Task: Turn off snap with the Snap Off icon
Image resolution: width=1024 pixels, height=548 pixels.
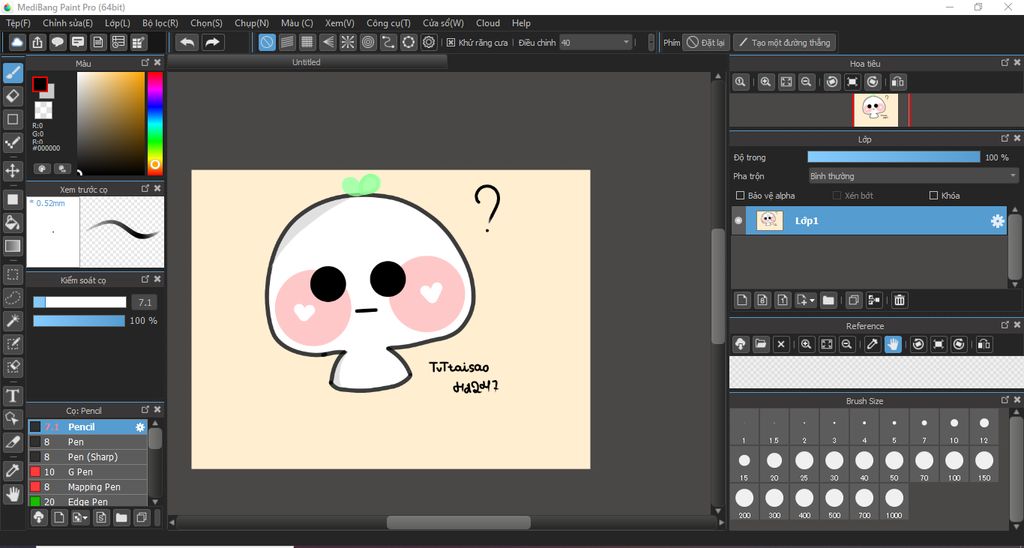Action: [266, 42]
